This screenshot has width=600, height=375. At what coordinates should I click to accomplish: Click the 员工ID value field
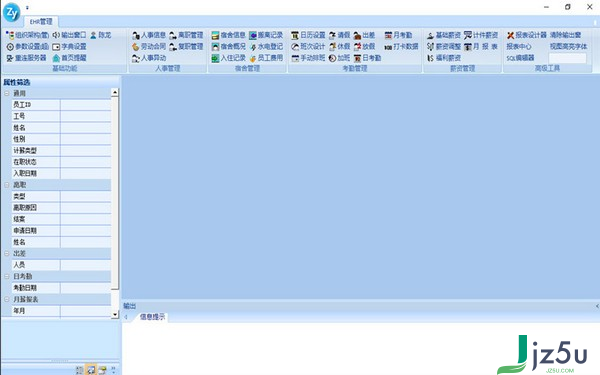tap(86, 105)
